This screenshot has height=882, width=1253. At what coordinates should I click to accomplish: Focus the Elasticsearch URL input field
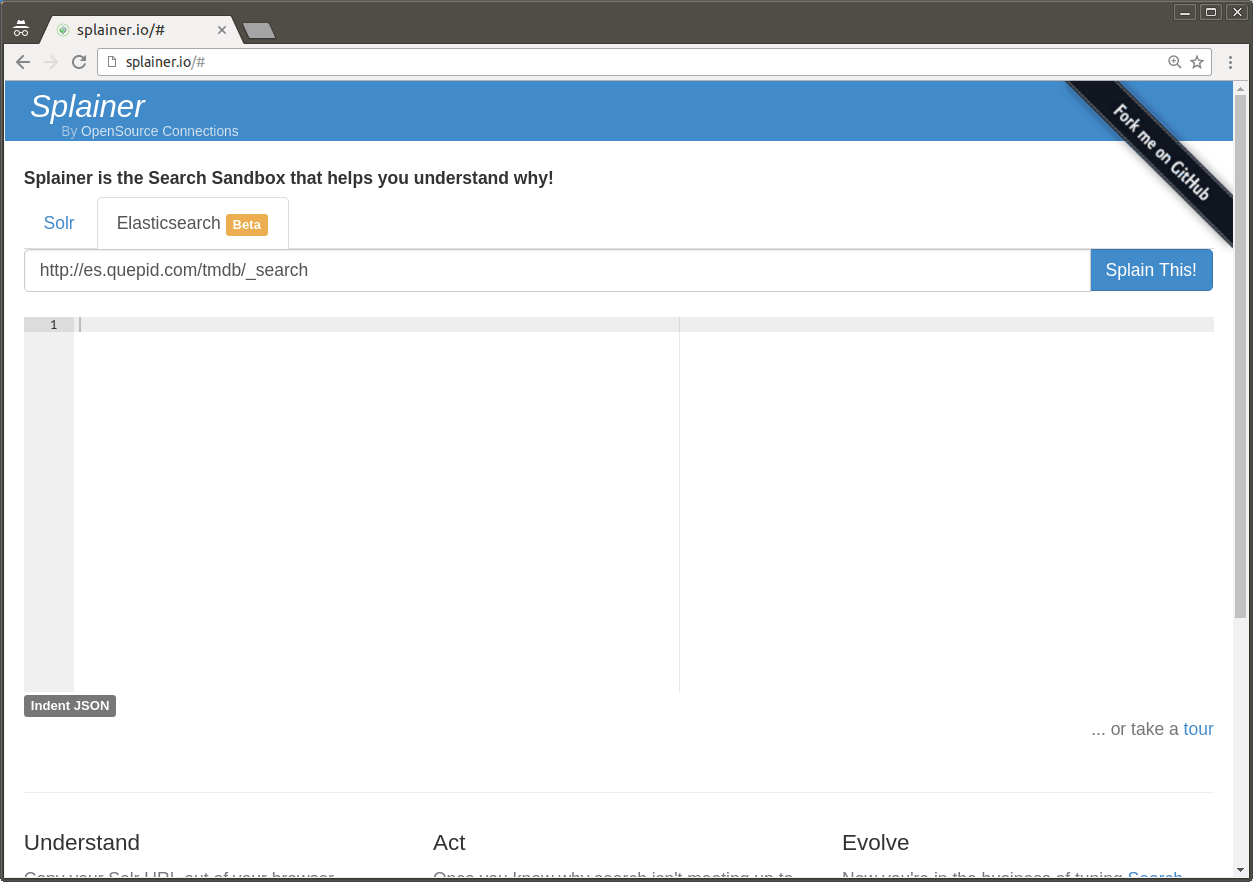557,270
